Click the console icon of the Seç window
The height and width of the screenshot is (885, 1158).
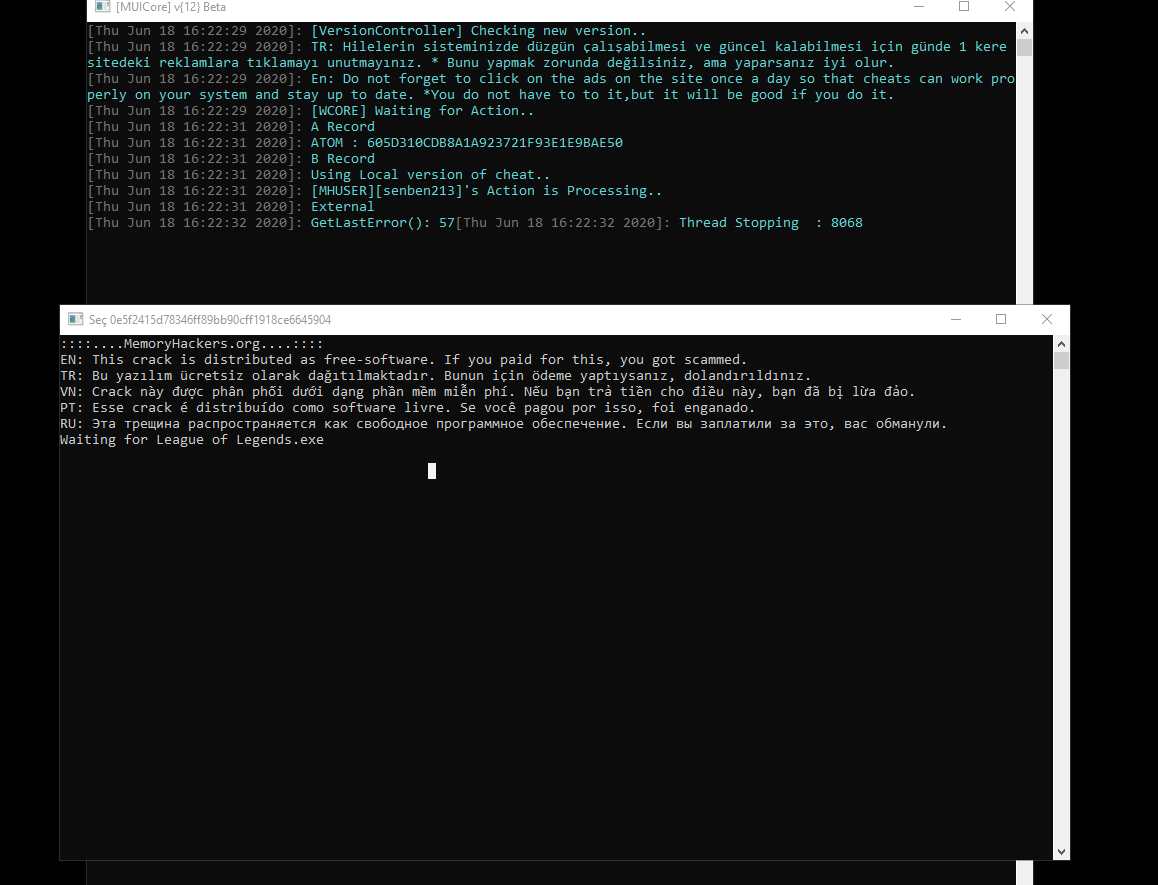(75, 319)
